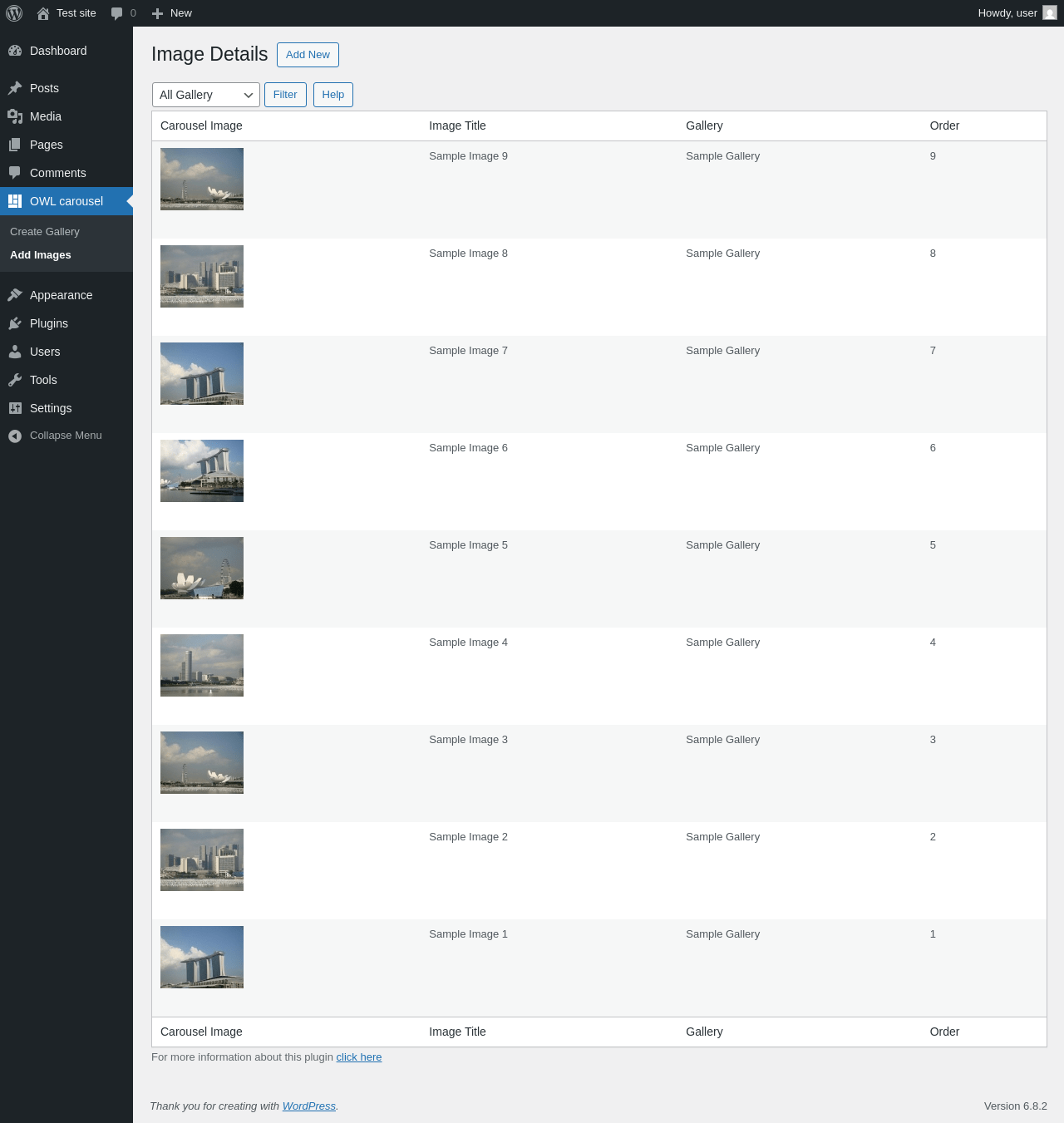Click the Pages icon in sidebar
The height and width of the screenshot is (1123, 1064).
pos(15,145)
